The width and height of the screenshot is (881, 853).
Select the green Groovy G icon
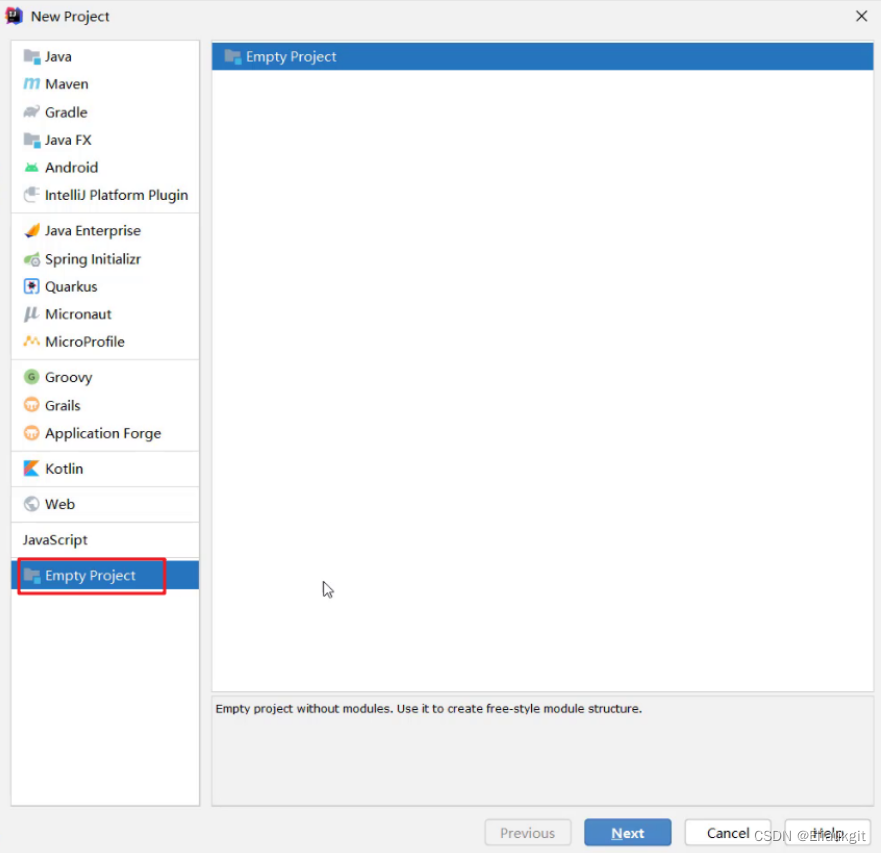point(31,377)
